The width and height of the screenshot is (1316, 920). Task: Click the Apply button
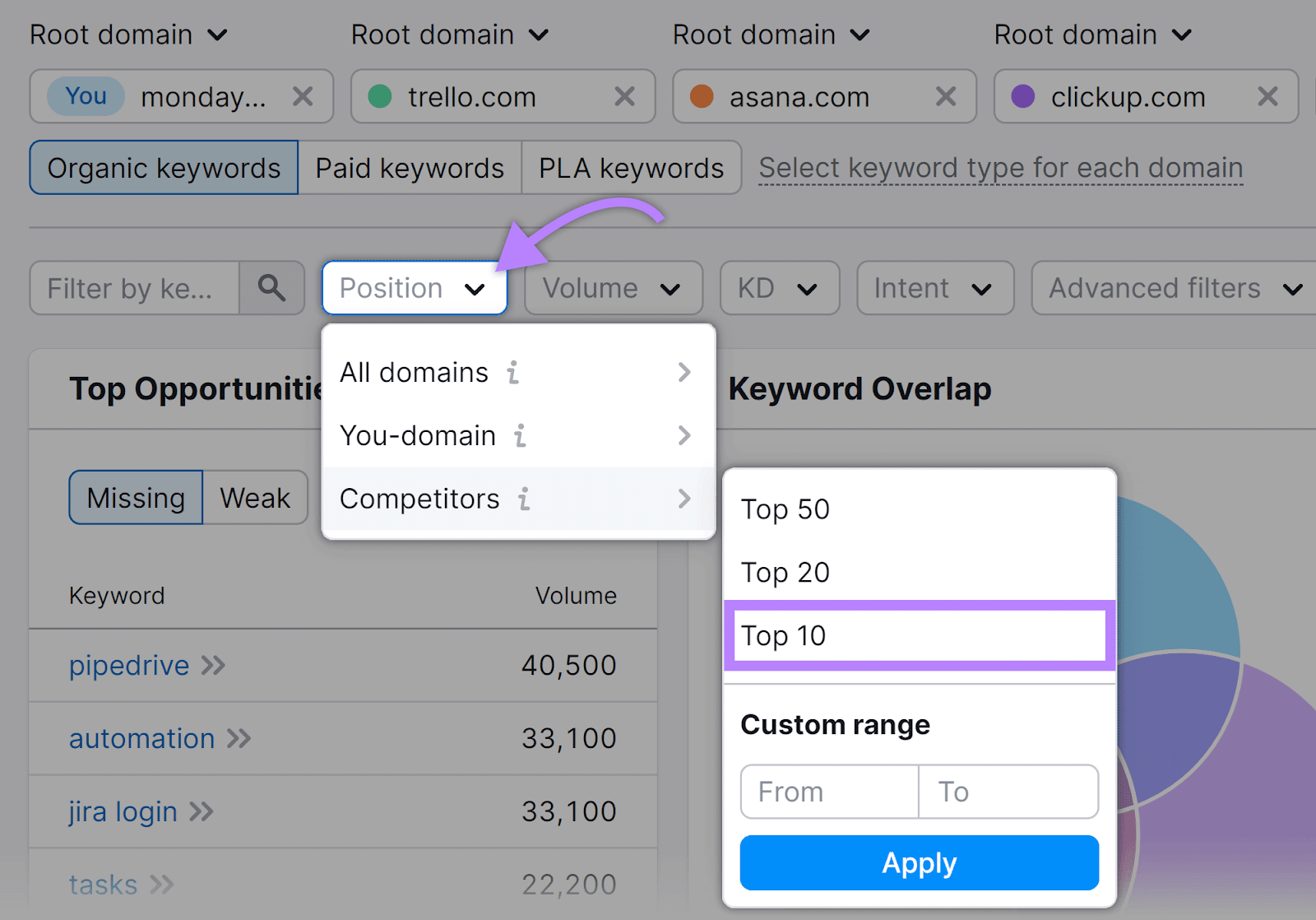coord(919,862)
